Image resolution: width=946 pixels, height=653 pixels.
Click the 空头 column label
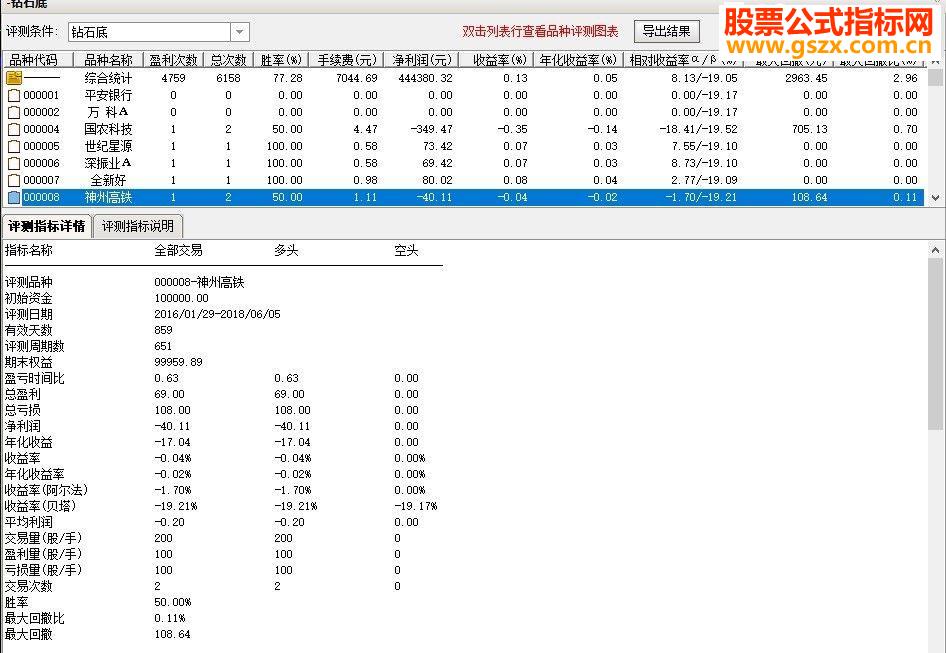[406, 250]
